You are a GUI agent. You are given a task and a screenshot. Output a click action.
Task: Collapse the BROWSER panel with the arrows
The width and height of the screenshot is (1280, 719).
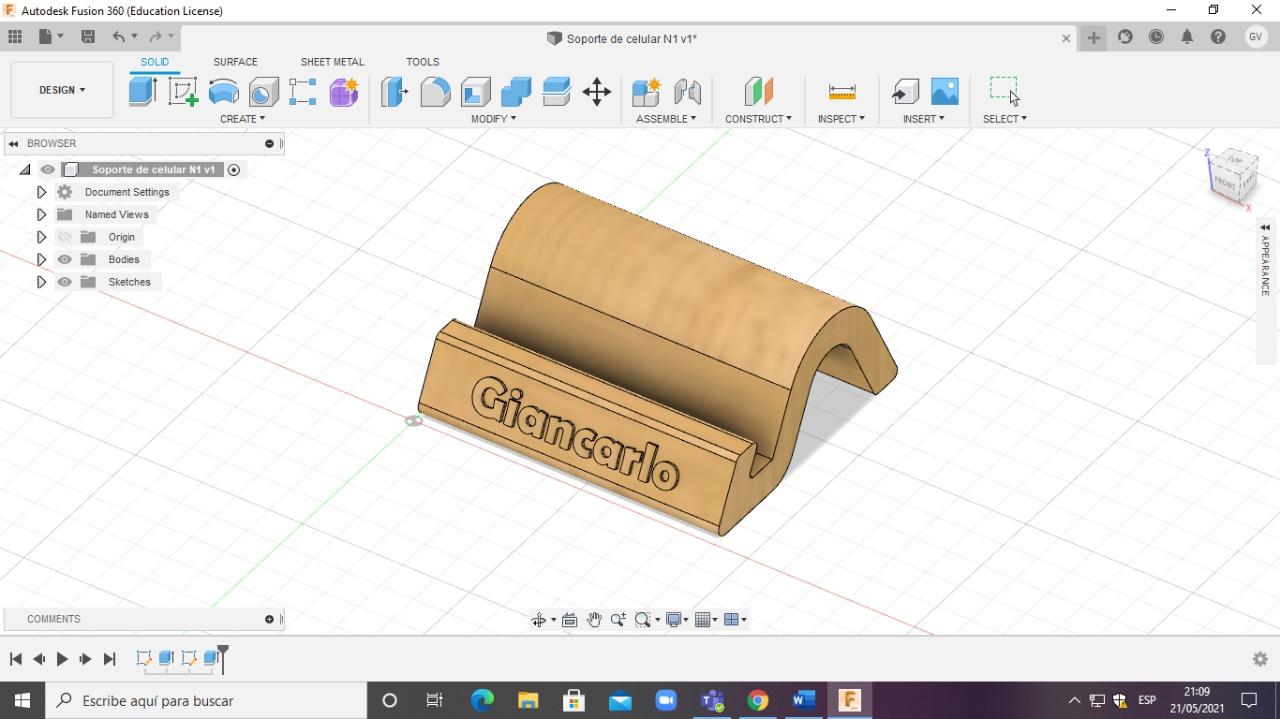(x=13, y=144)
